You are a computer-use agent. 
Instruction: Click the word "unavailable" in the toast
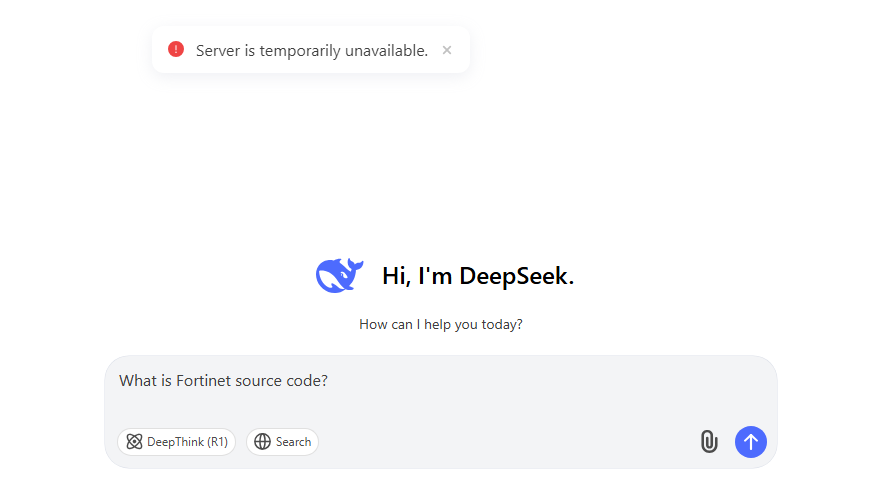pos(388,50)
